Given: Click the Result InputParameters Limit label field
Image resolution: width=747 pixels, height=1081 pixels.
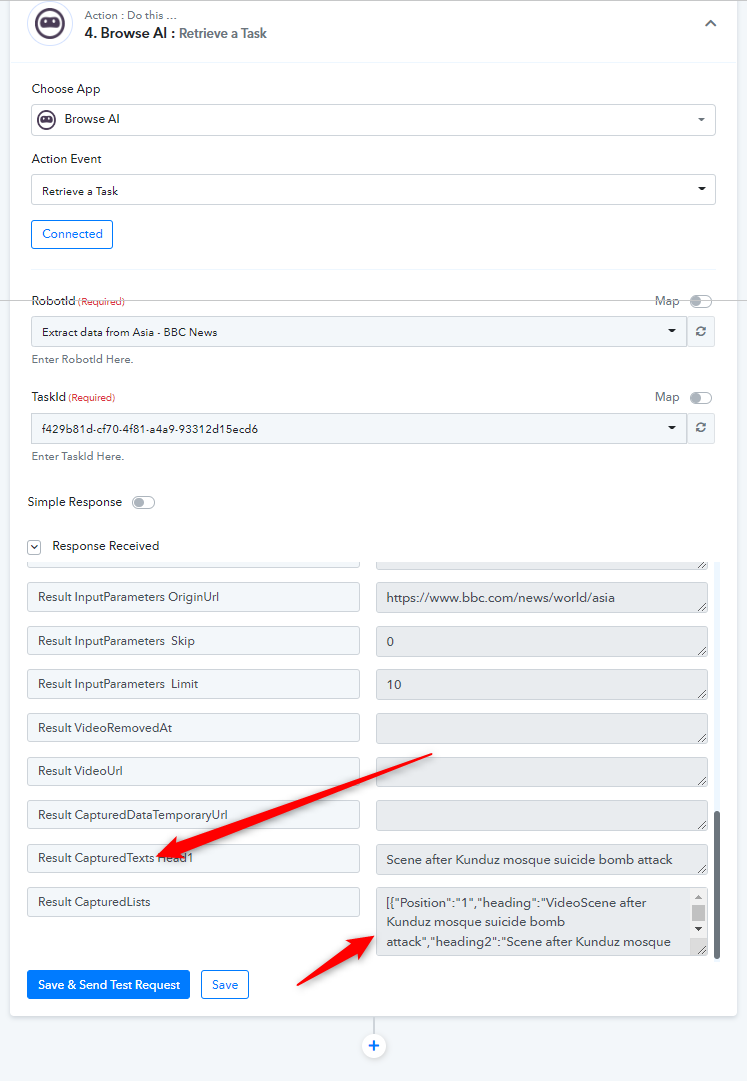Looking at the screenshot, I should tap(194, 684).
